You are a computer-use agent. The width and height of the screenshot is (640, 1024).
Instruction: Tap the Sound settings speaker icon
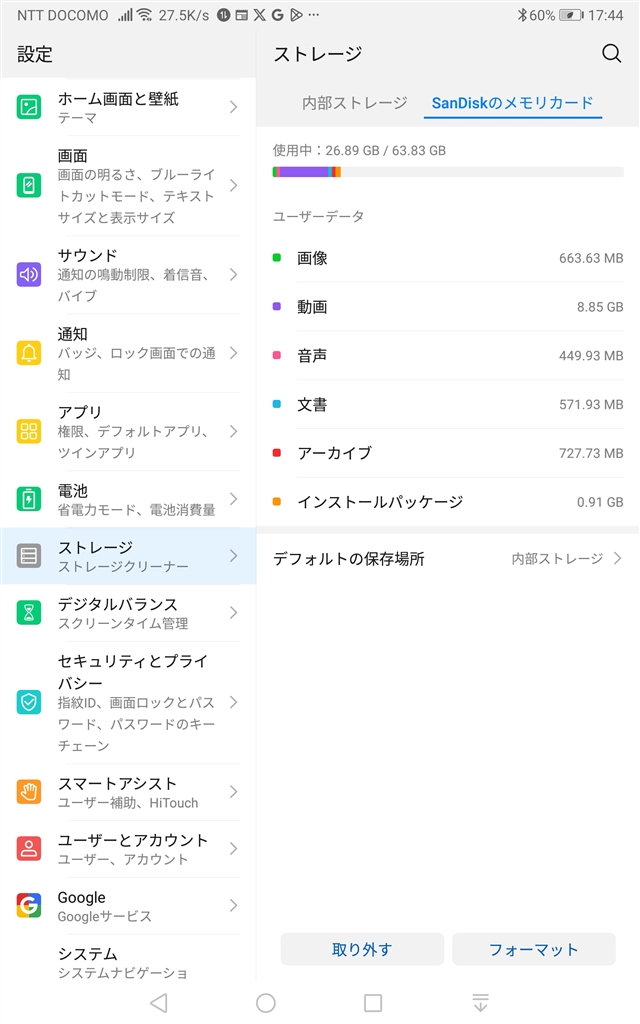pos(29,274)
